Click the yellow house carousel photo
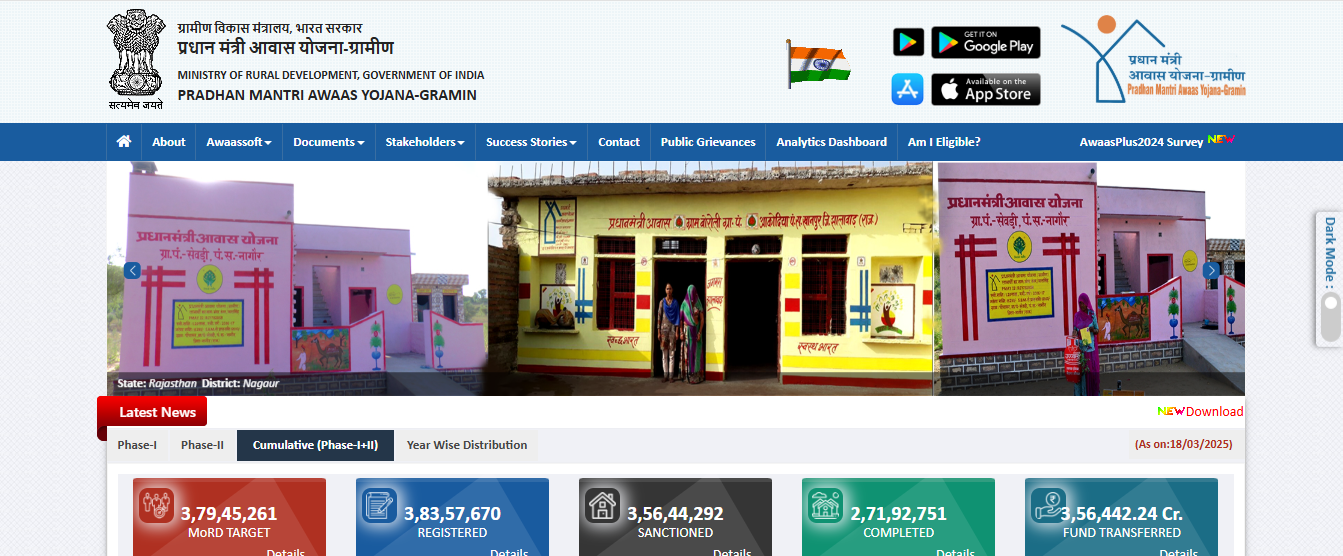Image resolution: width=1343 pixels, height=556 pixels. (x=710, y=279)
